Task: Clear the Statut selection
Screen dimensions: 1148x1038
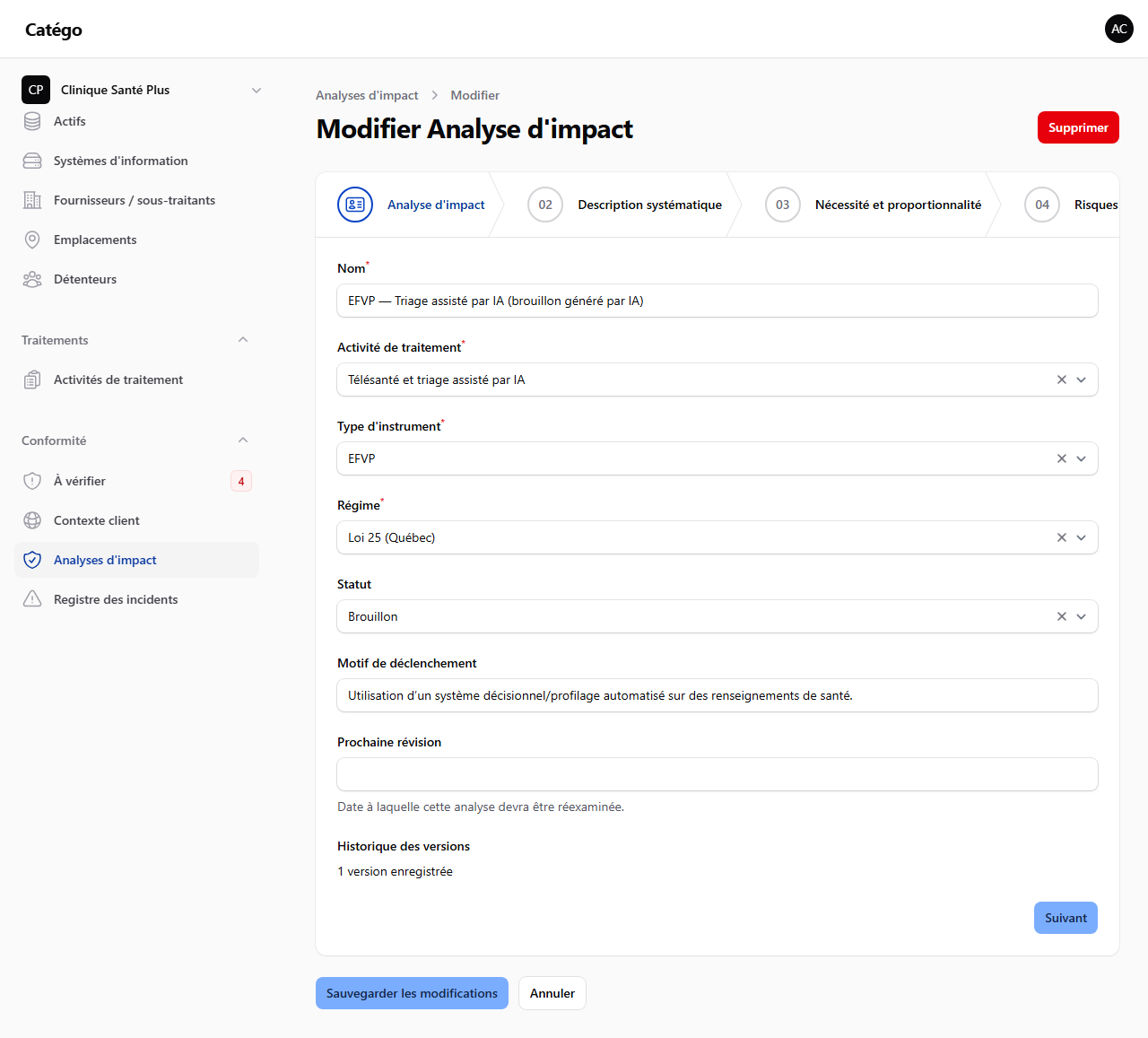Action: (1062, 616)
